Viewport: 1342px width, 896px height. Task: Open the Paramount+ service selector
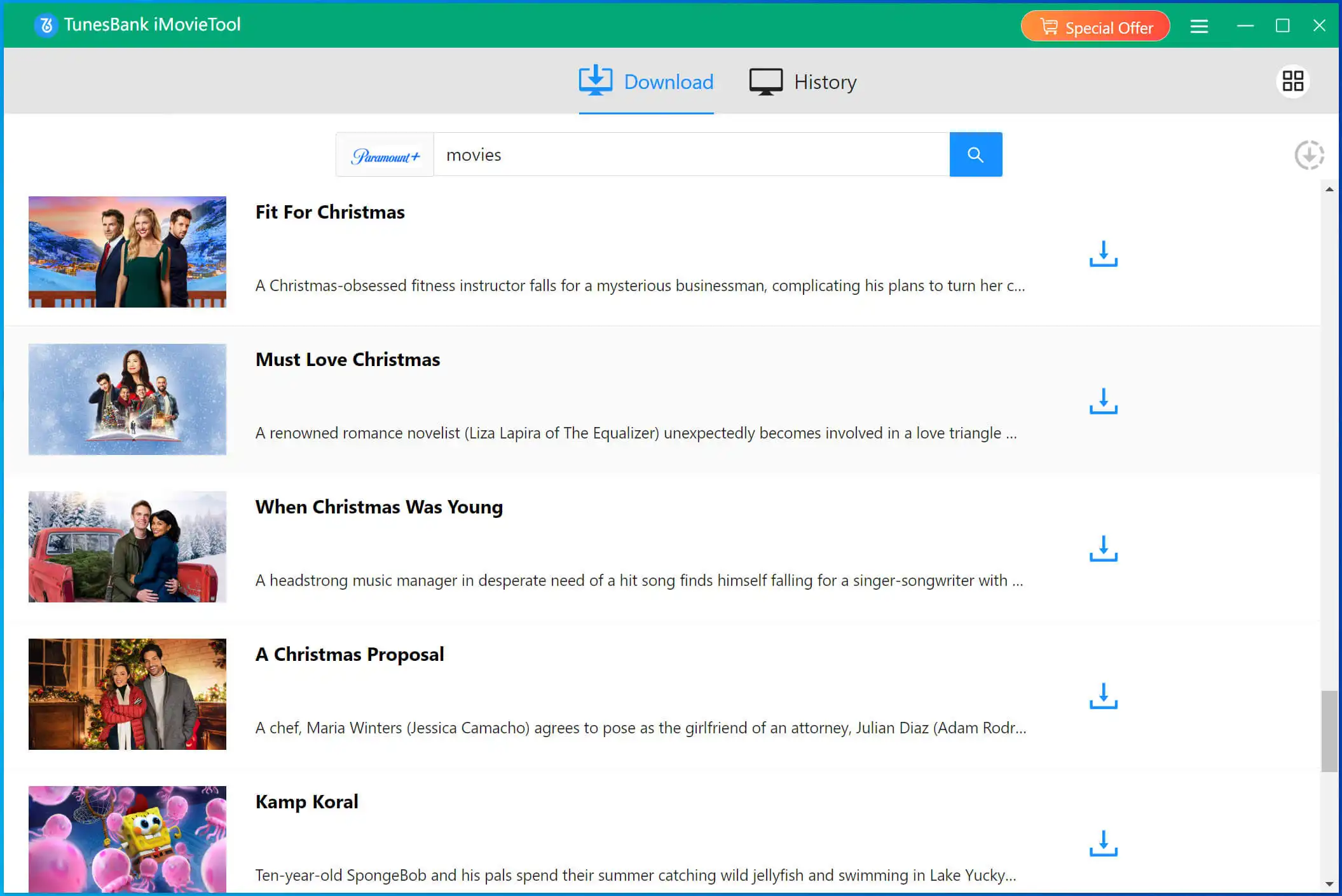pos(385,155)
